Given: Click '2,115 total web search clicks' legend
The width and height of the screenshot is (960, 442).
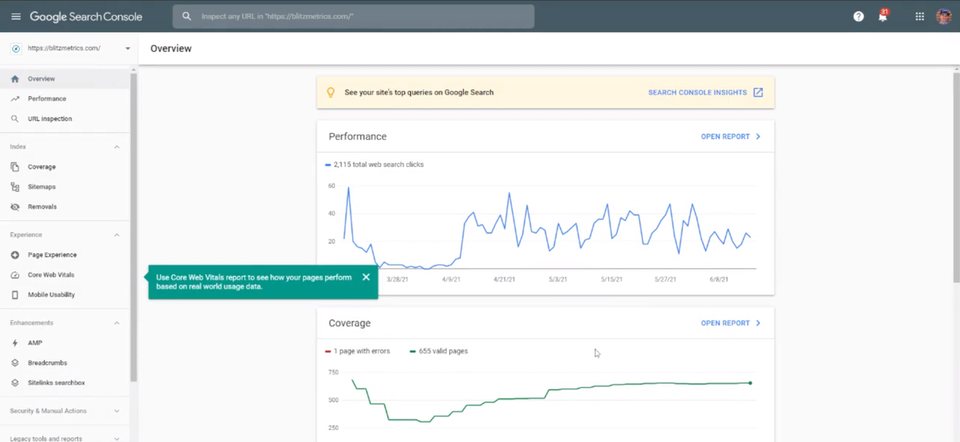Looking at the screenshot, I should tap(375, 165).
